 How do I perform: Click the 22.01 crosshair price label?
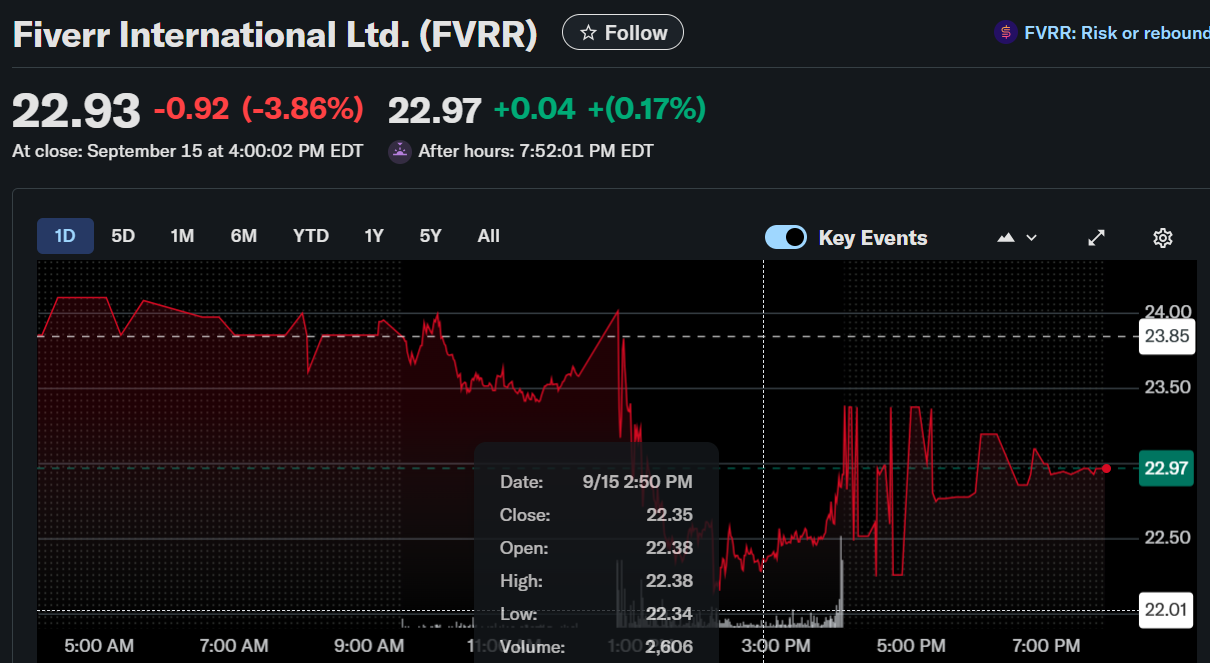click(x=1166, y=610)
